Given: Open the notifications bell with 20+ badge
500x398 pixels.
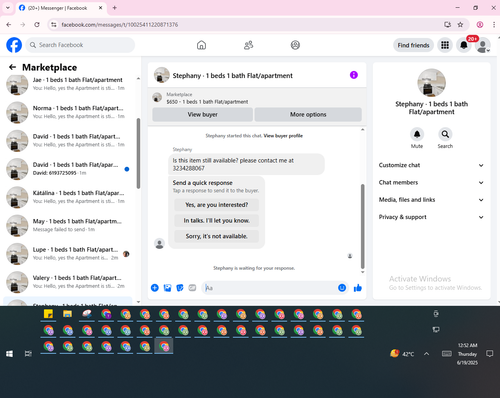Looking at the screenshot, I should 464,45.
